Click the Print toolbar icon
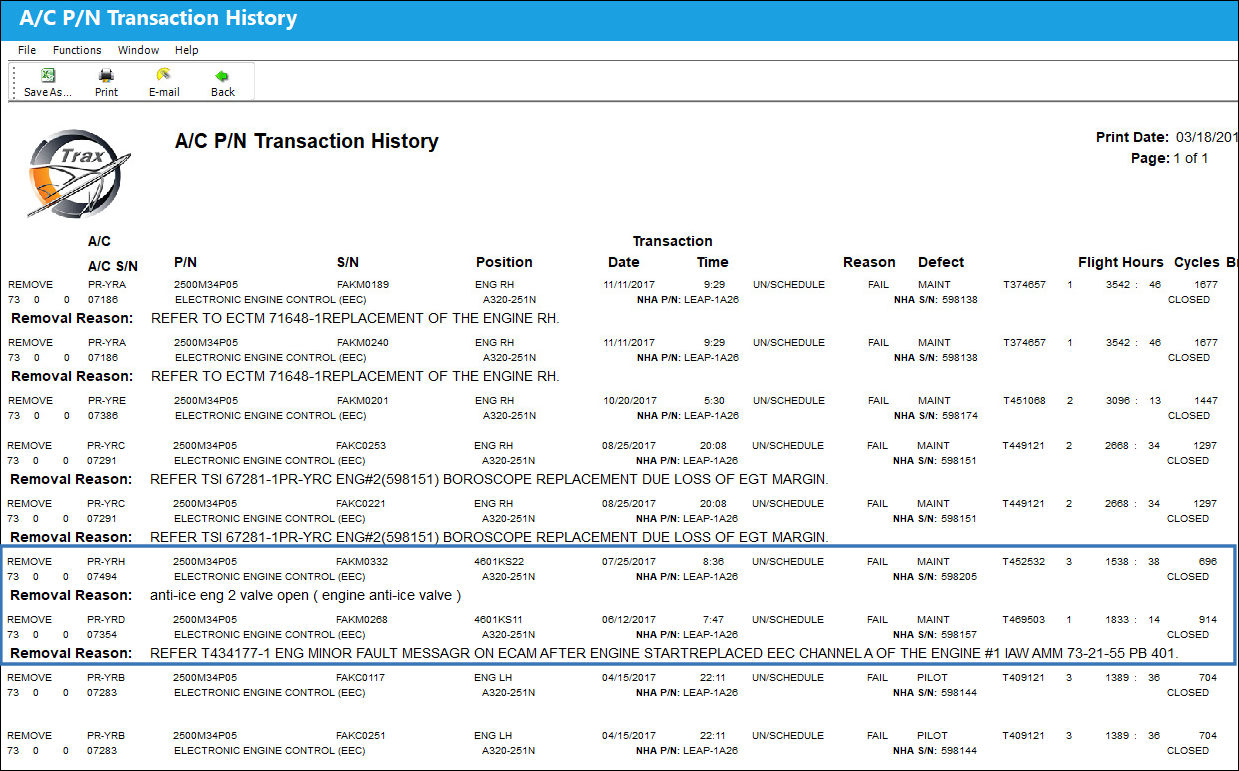The image size is (1239, 771). click(x=106, y=75)
